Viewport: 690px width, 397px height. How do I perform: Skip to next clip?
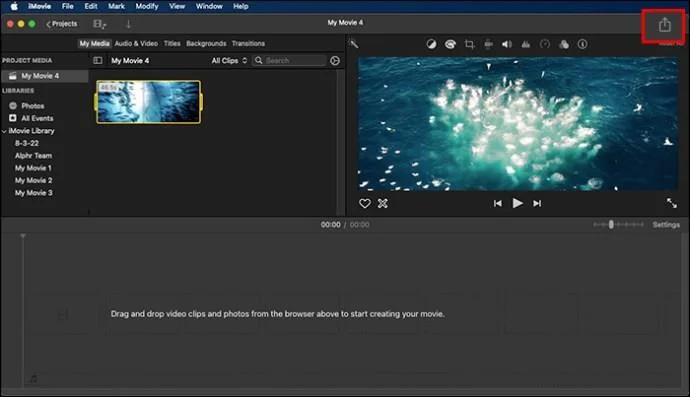(537, 203)
